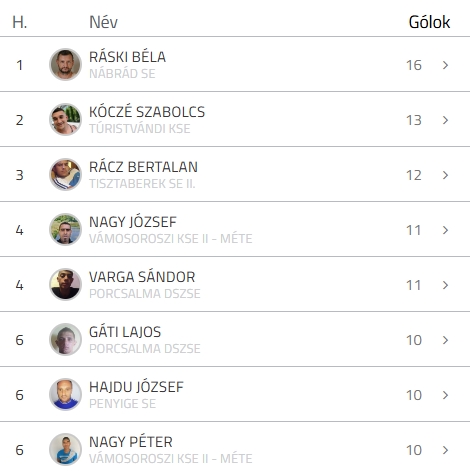
Task: Open Ráski Béla's profile photo
Action: tap(65, 64)
